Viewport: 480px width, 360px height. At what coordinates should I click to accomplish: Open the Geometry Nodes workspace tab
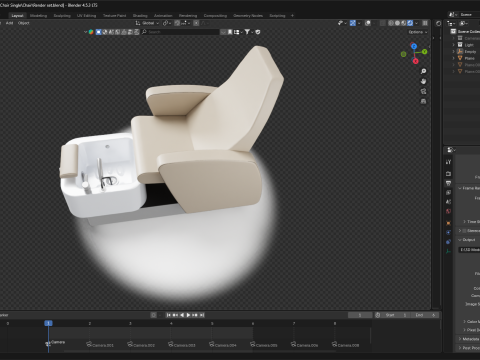click(x=248, y=16)
